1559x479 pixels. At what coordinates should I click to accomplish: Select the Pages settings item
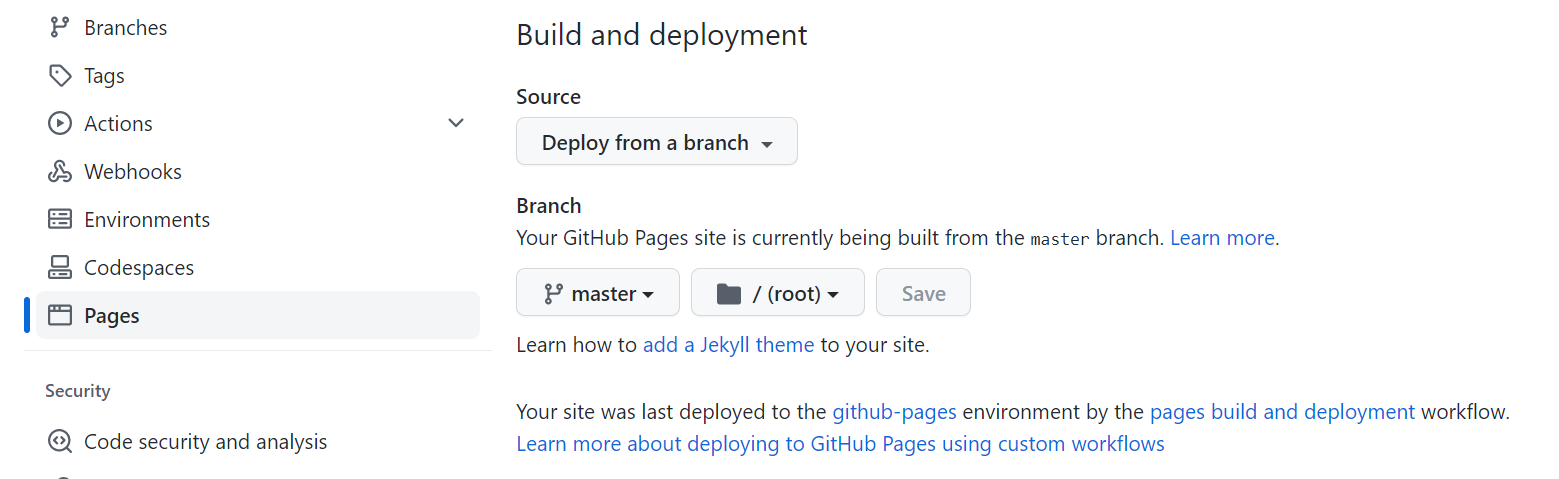click(258, 316)
